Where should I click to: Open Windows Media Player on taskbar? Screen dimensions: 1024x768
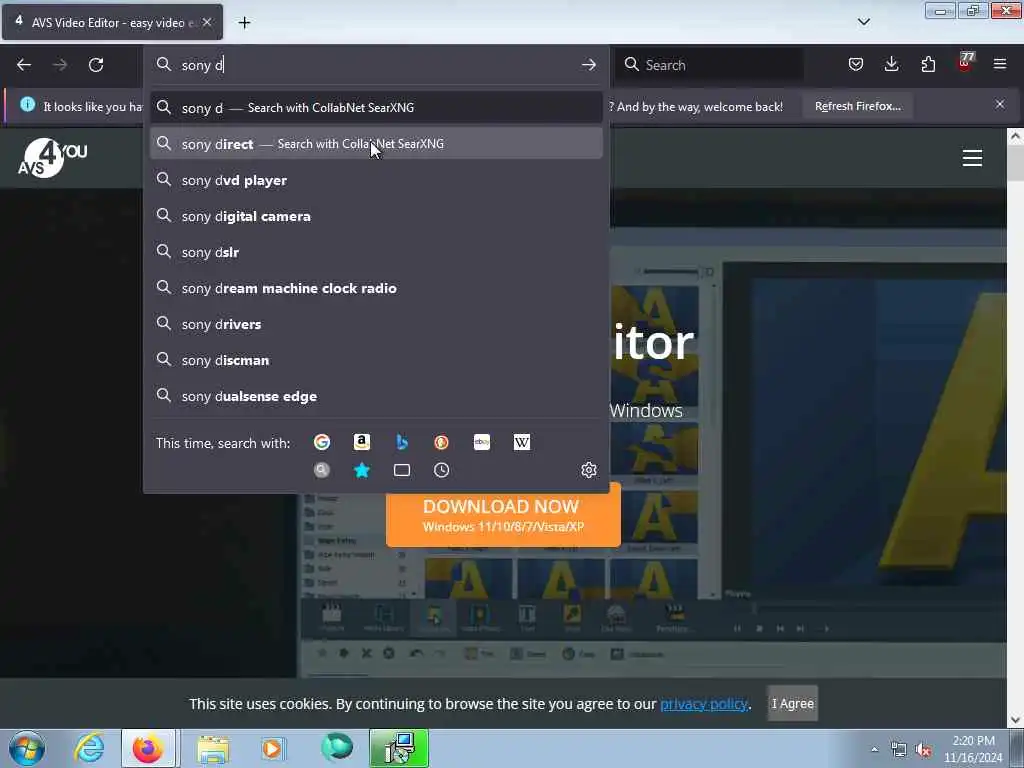click(x=273, y=748)
